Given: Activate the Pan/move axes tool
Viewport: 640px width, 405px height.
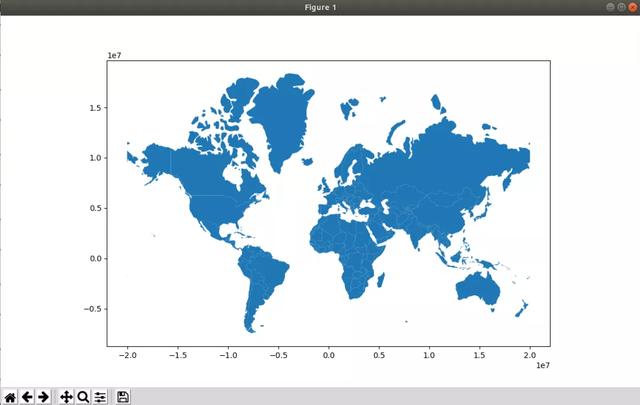Looking at the screenshot, I should pos(66,397).
